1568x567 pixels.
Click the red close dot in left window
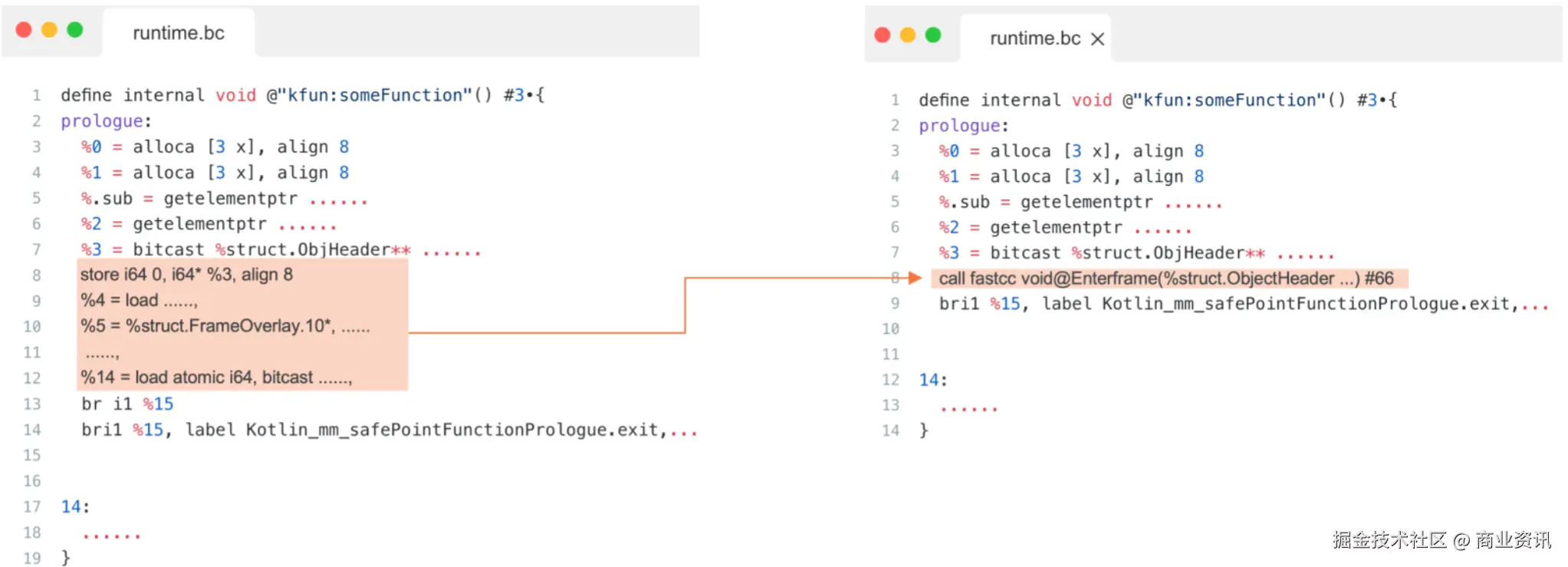pos(24,30)
